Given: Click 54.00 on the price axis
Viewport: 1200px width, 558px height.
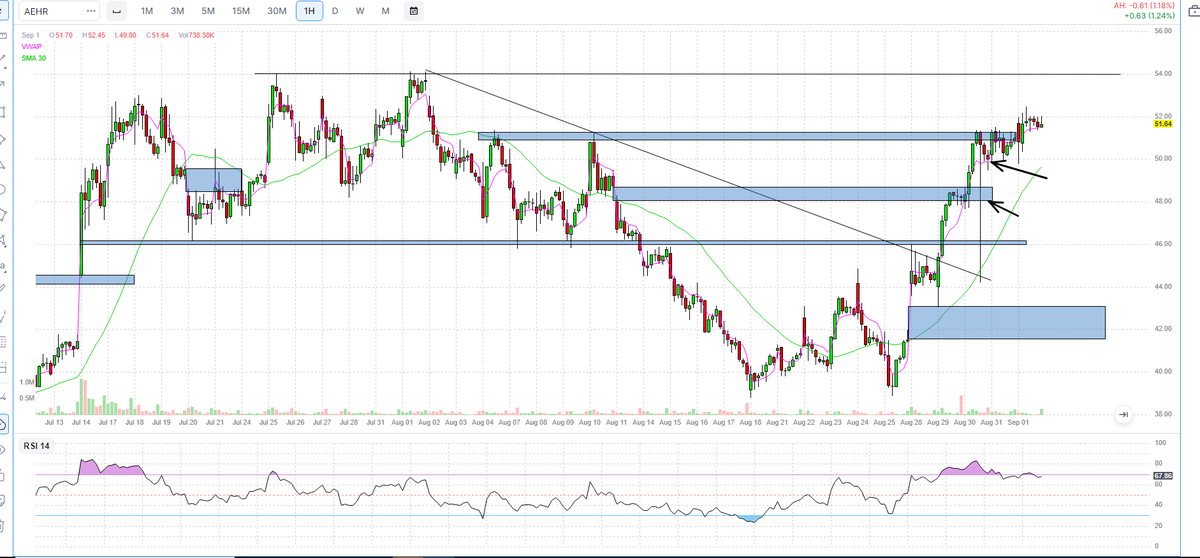Looking at the screenshot, I should coord(1162,74).
